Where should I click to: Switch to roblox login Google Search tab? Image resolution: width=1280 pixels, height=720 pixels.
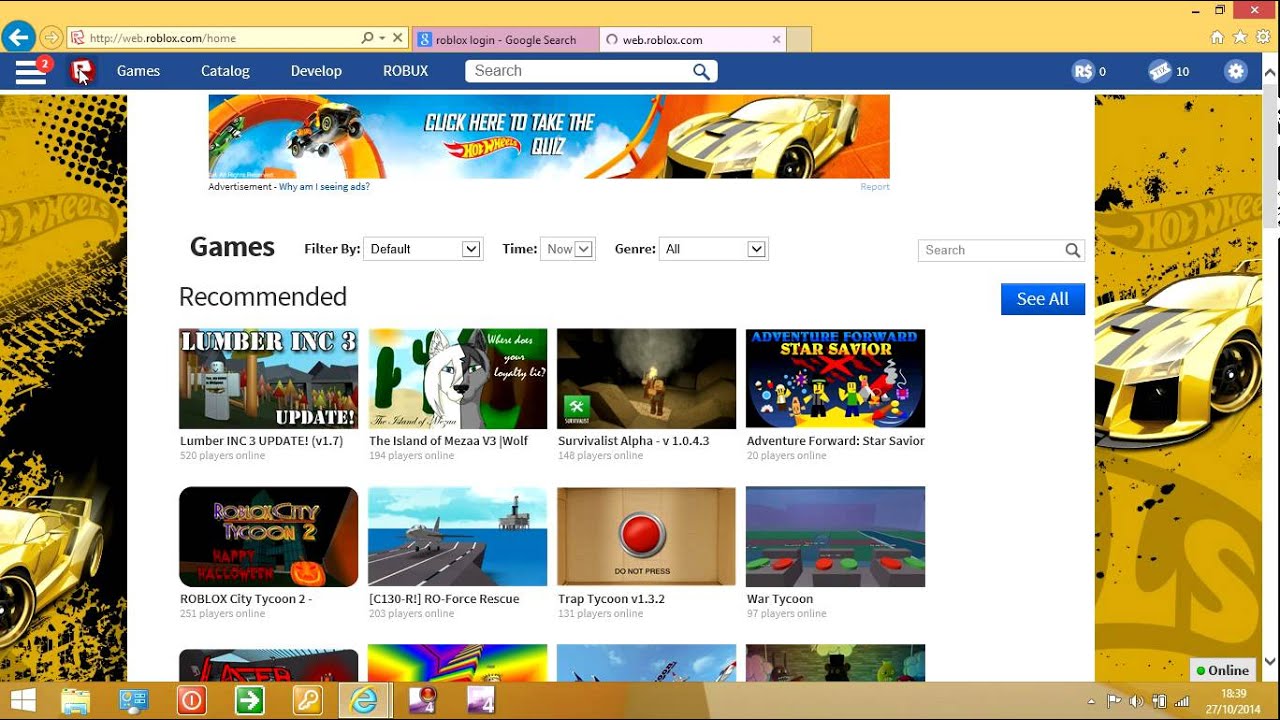coord(504,40)
